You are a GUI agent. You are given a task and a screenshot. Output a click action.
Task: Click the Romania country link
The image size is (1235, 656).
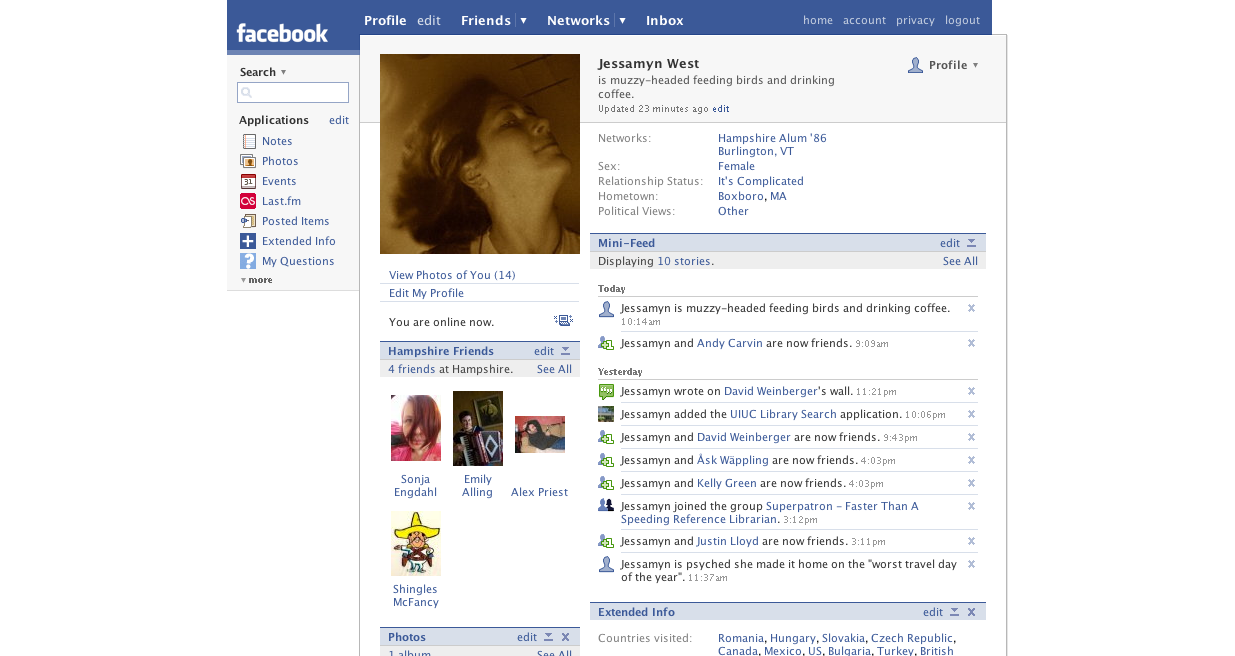741,638
